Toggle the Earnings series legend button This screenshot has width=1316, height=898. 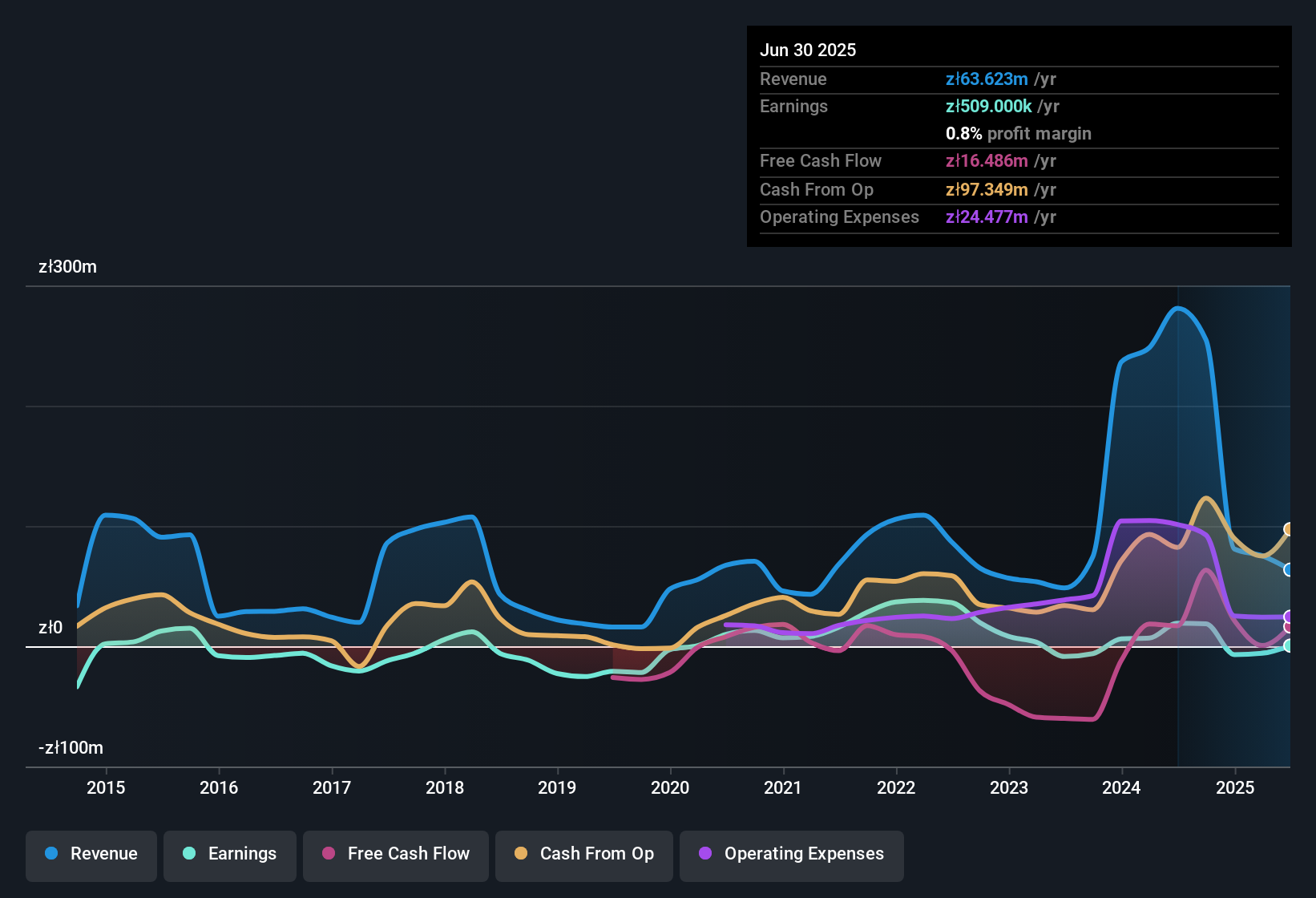pos(230,854)
